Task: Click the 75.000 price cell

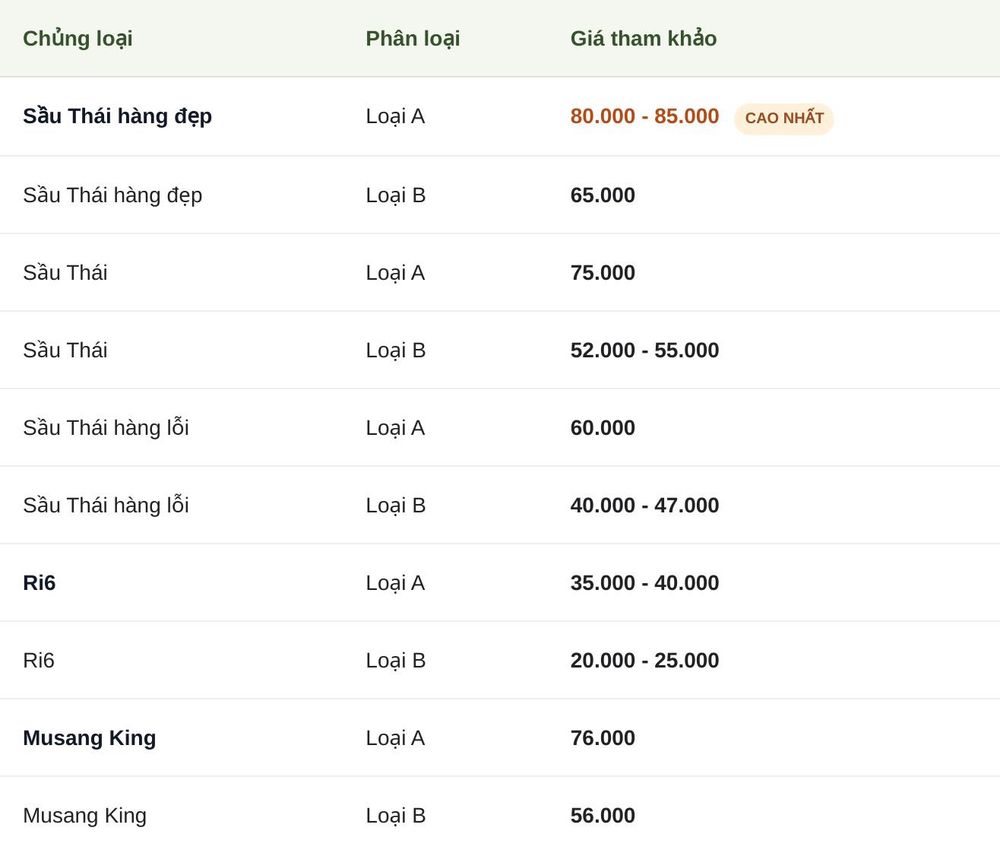Action: point(603,273)
